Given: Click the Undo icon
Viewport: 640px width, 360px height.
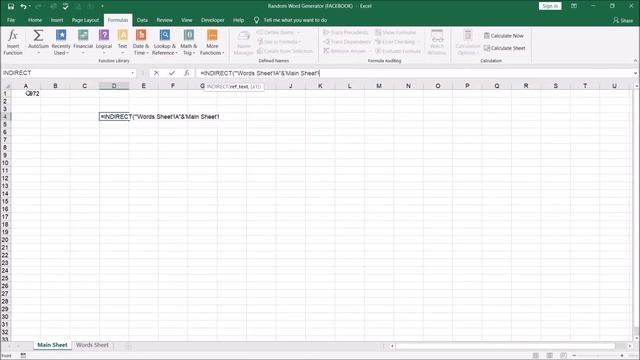Looking at the screenshot, I should click(23, 6).
